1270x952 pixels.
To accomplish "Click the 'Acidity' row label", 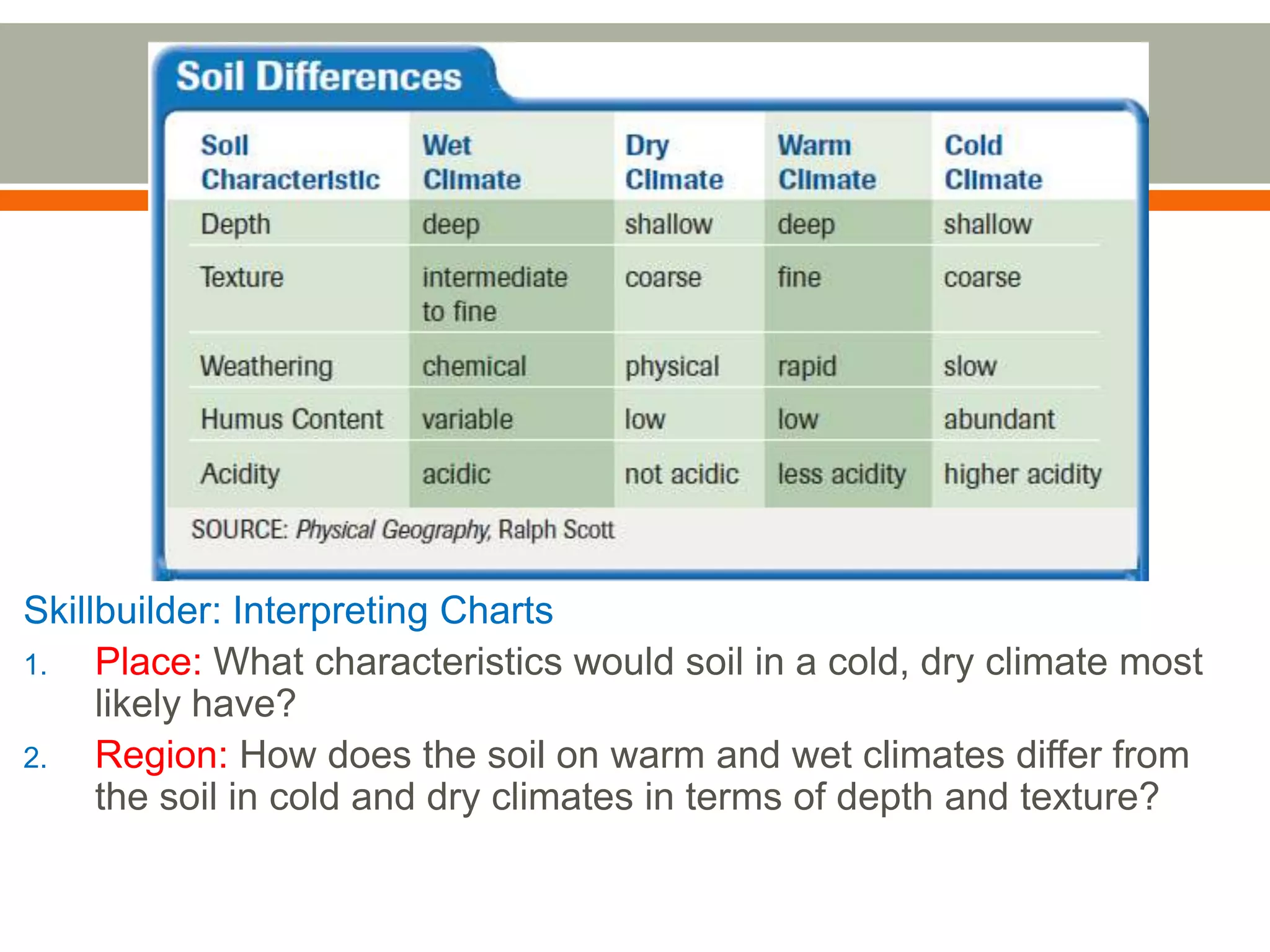I will pyautogui.click(x=240, y=475).
